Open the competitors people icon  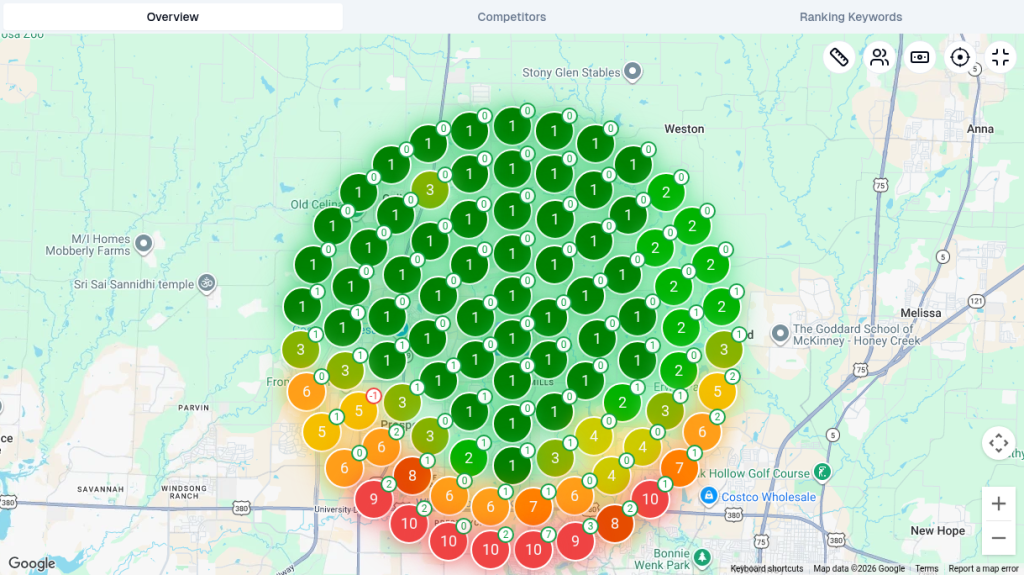coord(879,58)
